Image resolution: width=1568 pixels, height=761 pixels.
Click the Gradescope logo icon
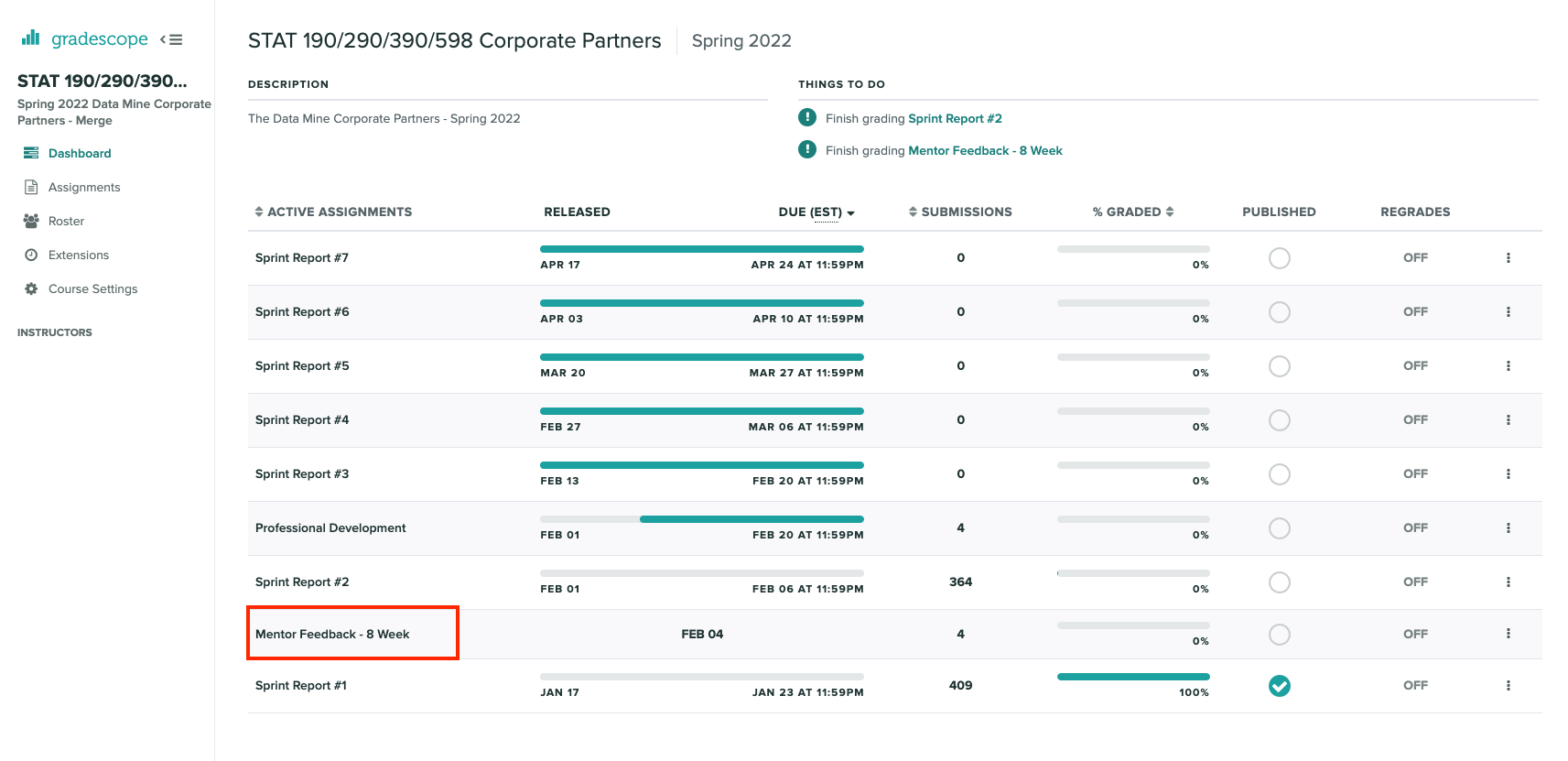coord(31,38)
